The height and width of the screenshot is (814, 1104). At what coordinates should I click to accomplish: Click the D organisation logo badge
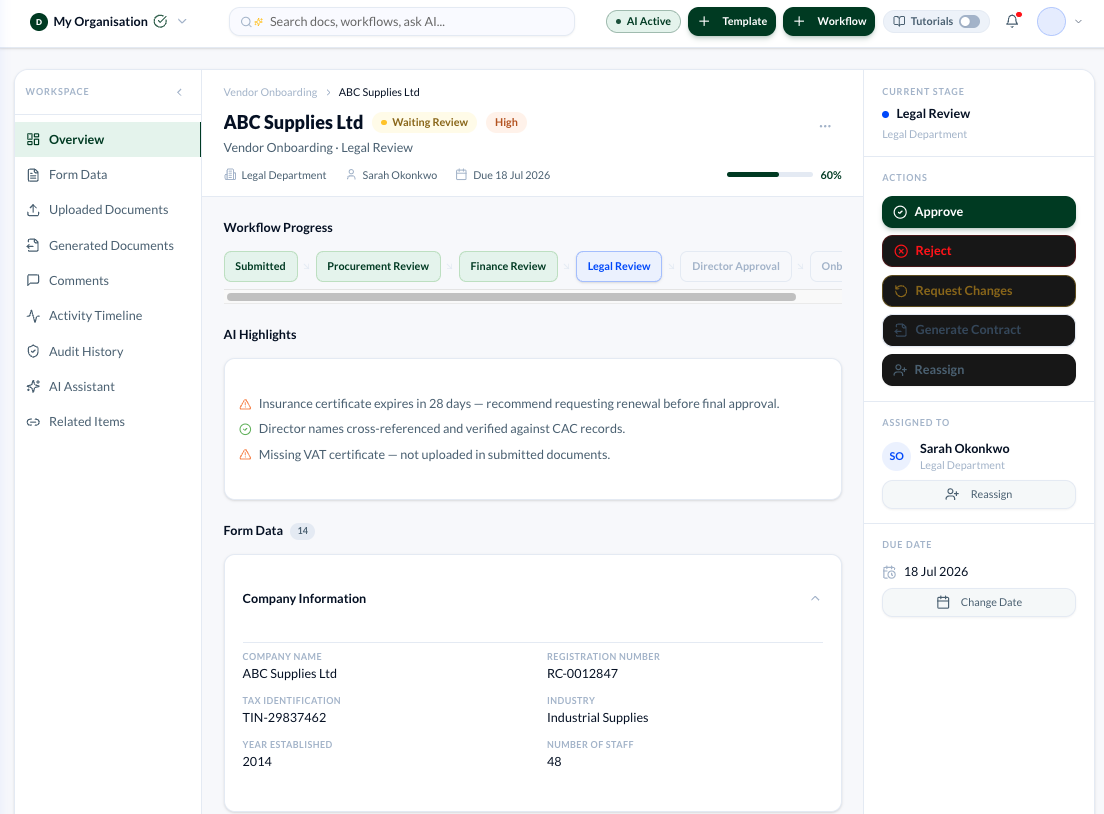coord(39,22)
